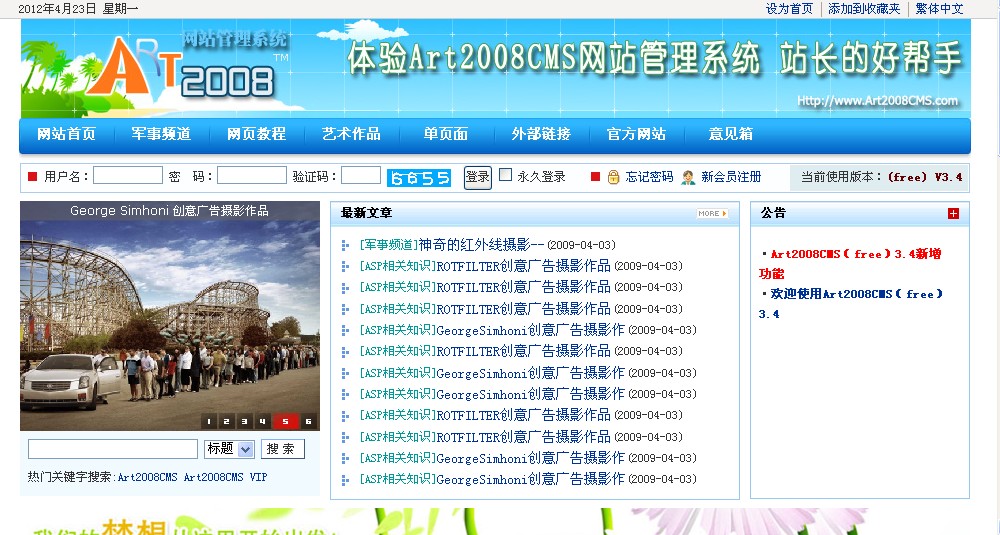Click 添加到收藏夹 link at top

tap(864, 9)
